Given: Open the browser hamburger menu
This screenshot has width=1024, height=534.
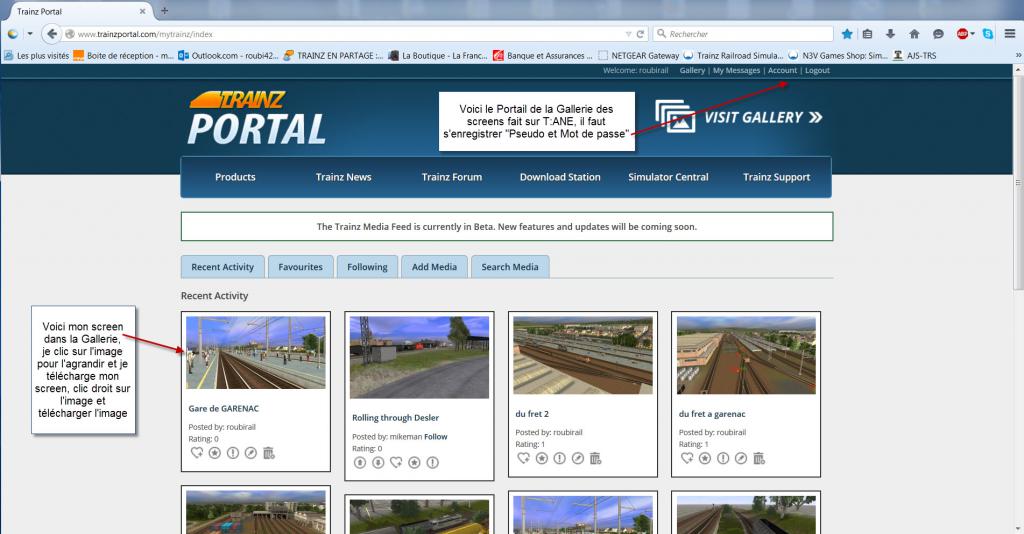Looking at the screenshot, I should click(x=1010, y=34).
